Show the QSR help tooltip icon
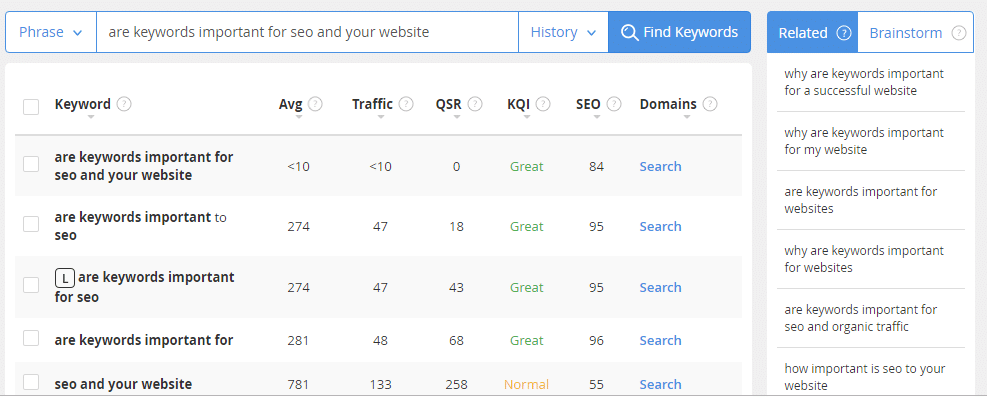The height and width of the screenshot is (398, 987). pos(475,105)
